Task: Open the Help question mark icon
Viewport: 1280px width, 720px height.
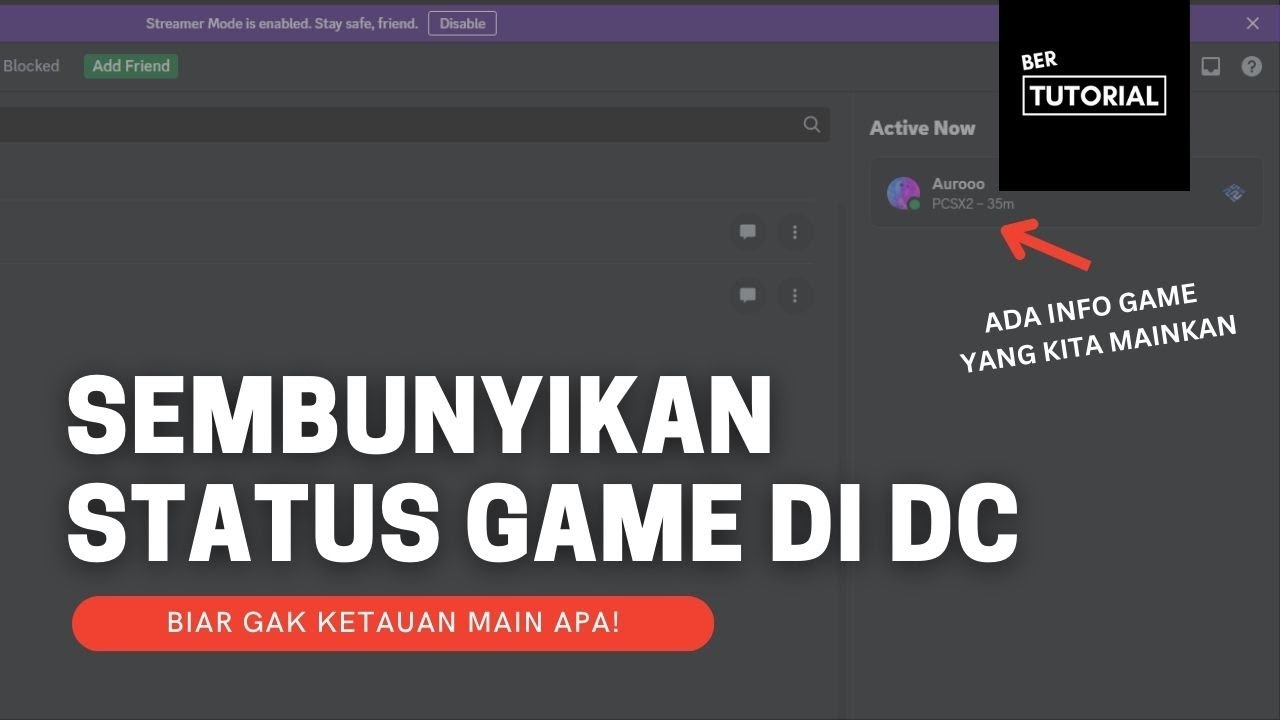Action: click(x=1251, y=67)
